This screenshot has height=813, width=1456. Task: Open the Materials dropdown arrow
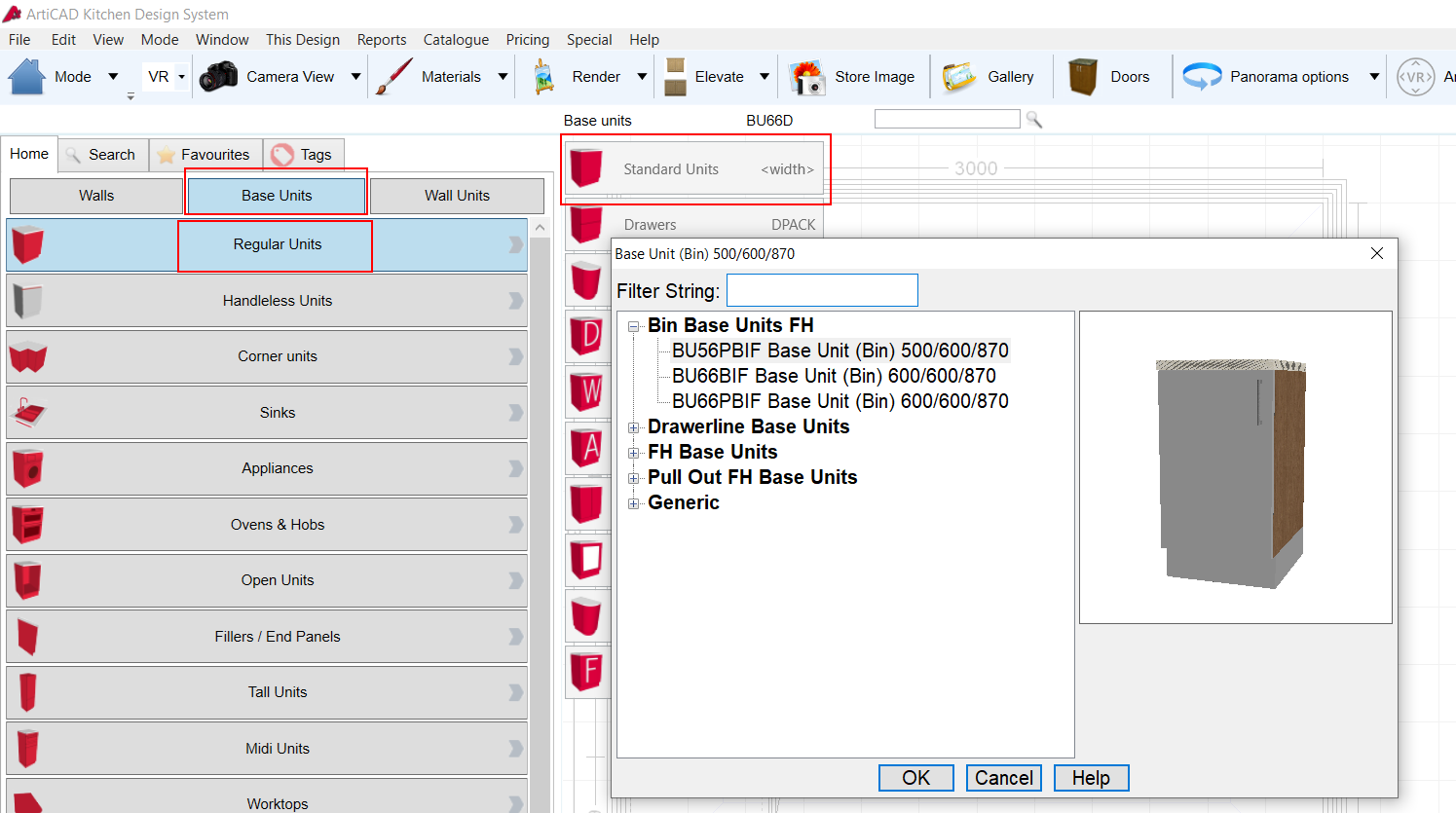pyautogui.click(x=503, y=77)
